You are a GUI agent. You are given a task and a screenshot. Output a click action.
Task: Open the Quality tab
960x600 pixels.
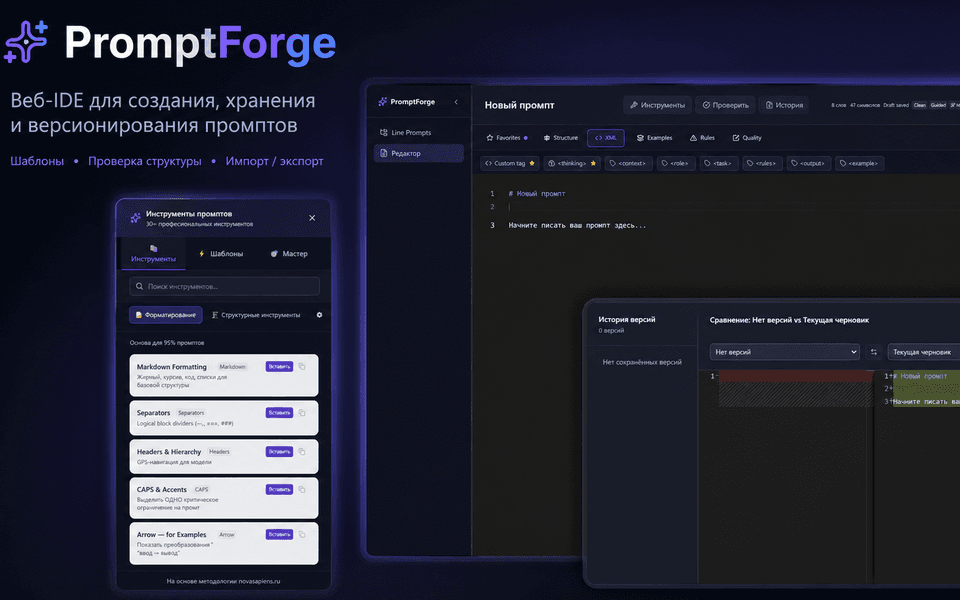pos(747,138)
